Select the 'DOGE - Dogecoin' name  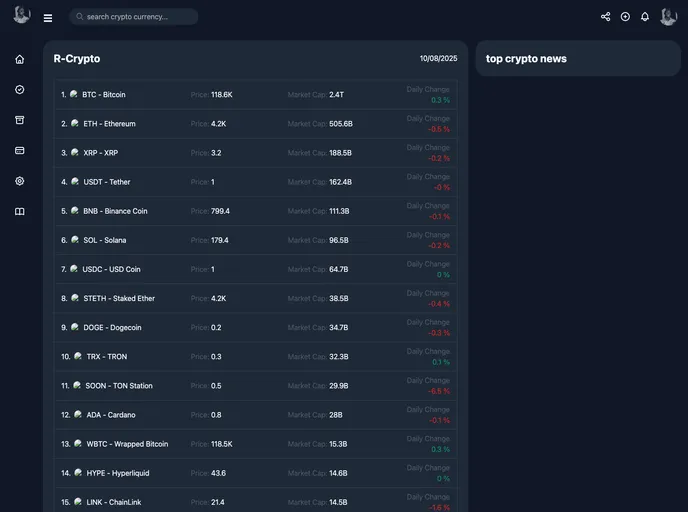click(x=112, y=327)
